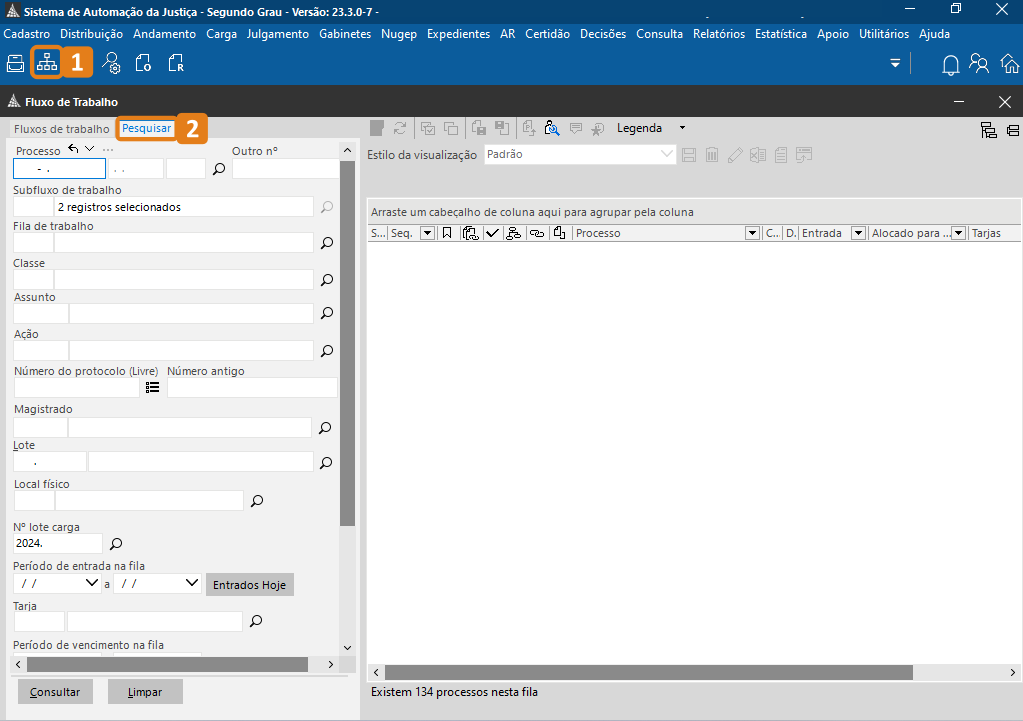Open the Seq. column filter dropdown

point(427,233)
